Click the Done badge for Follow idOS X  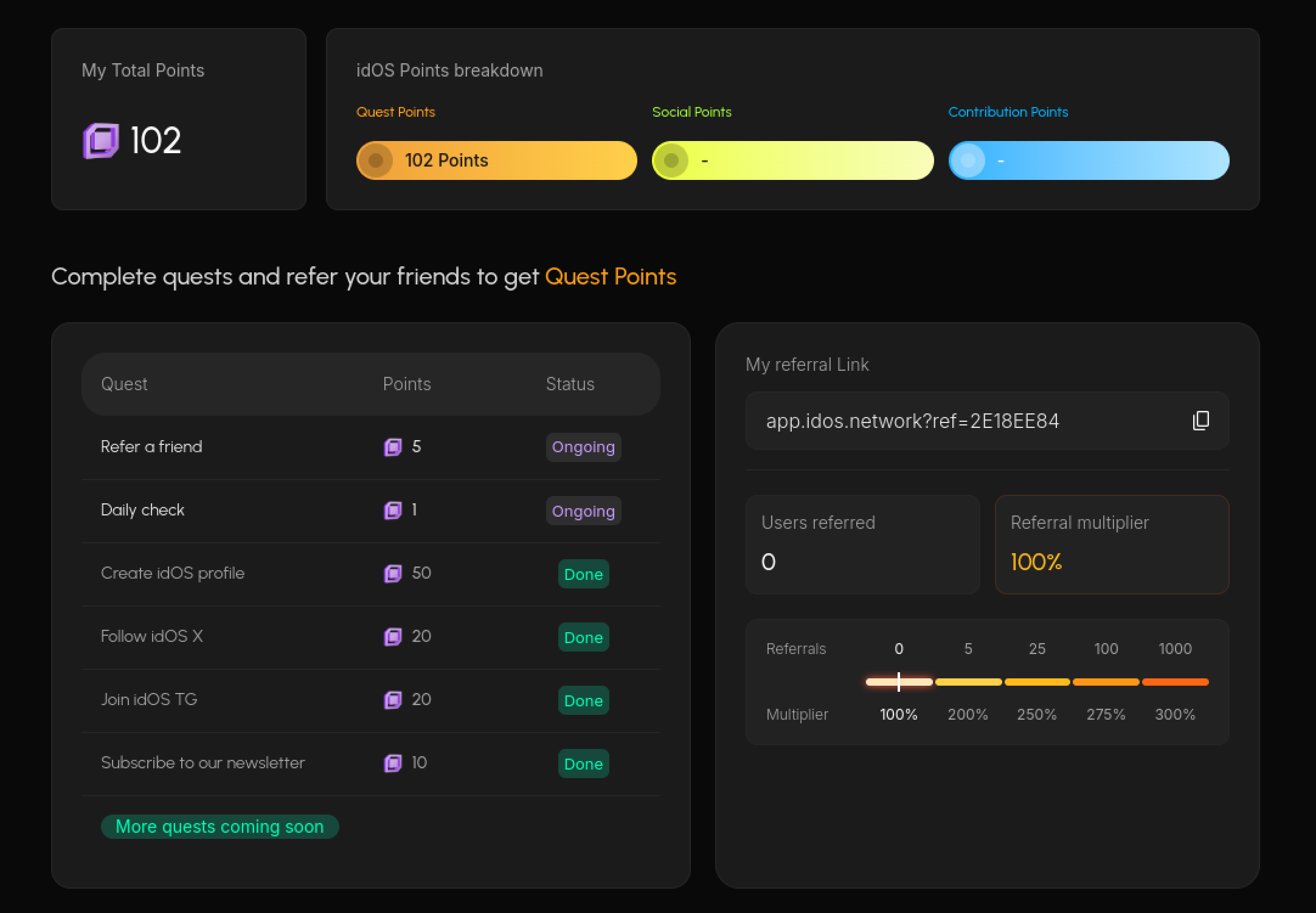[583, 637]
